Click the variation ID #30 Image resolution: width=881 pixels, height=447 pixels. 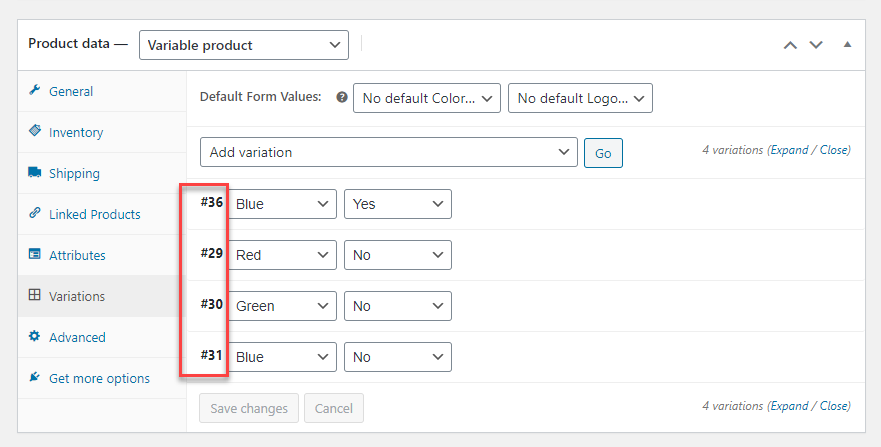[212, 304]
